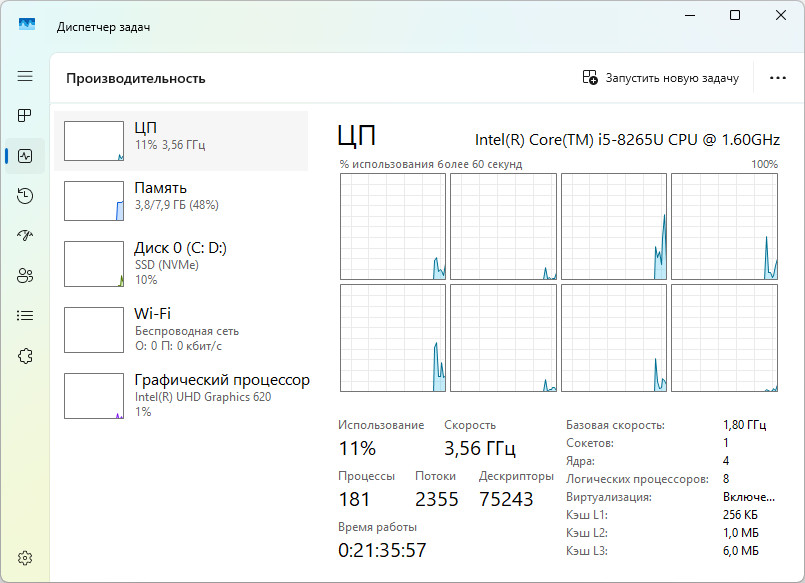Viewport: 805px width, 583px height.
Task: Click the Task Manager title bar icon
Action: (27, 23)
